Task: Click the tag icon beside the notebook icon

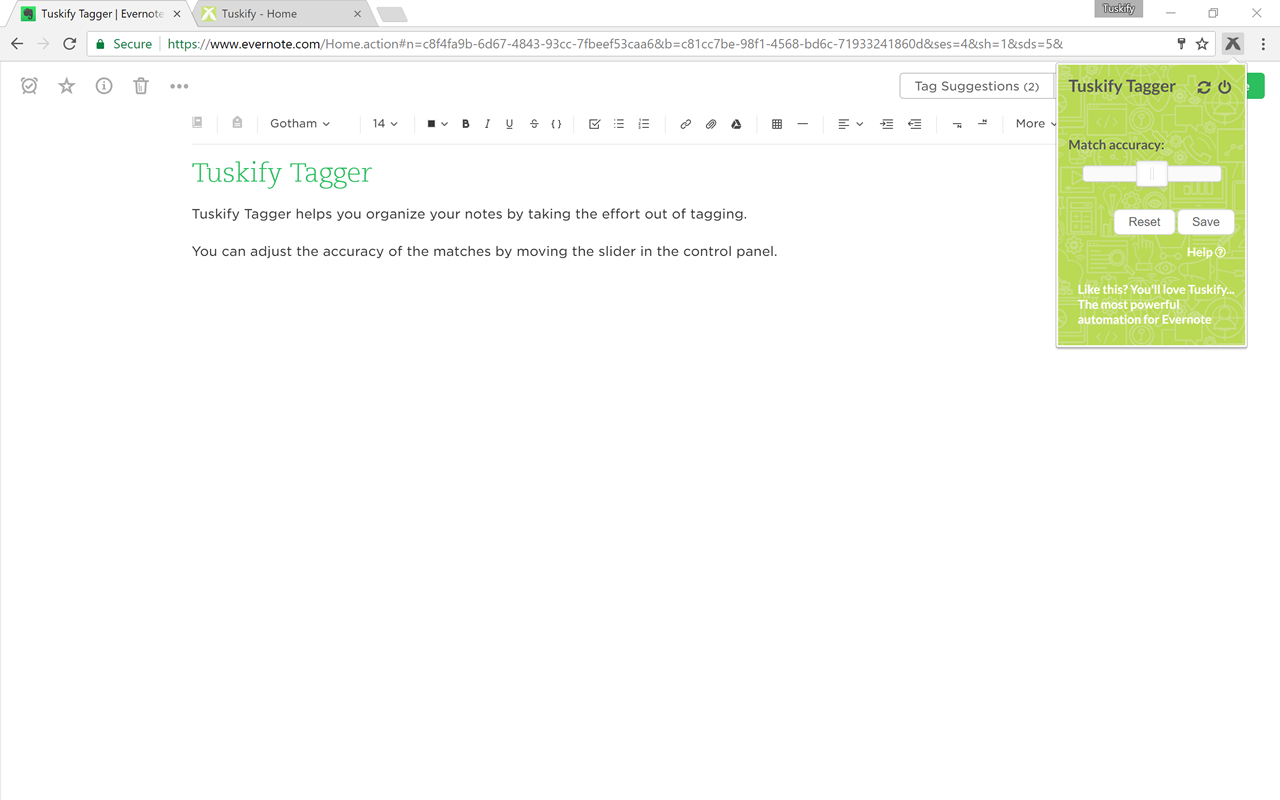Action: 237,123
